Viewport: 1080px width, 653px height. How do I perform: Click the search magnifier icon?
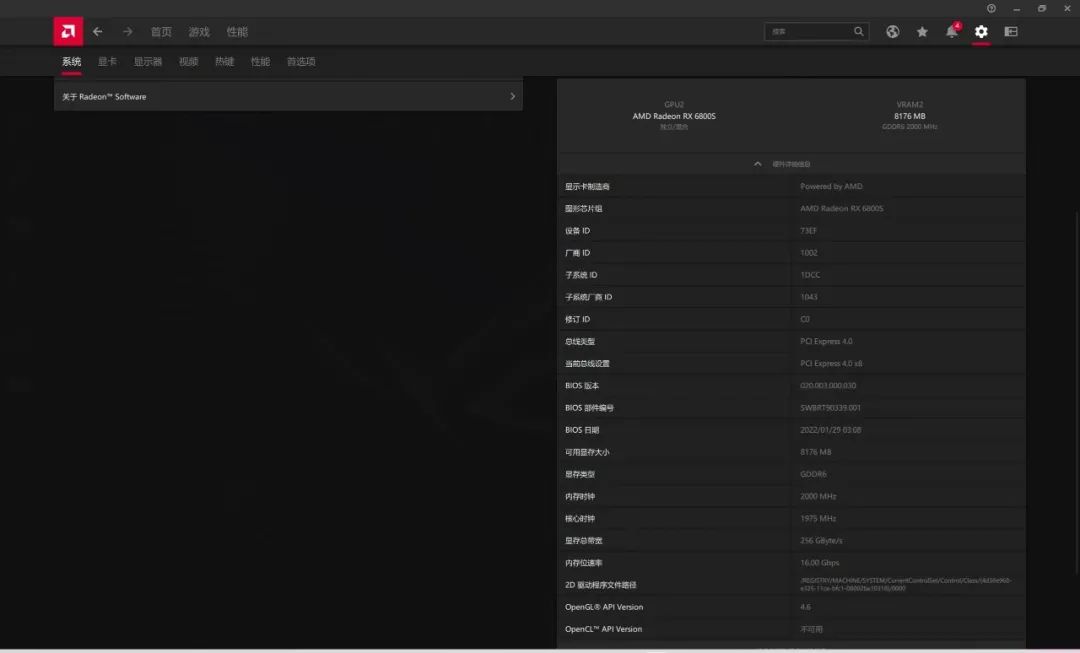point(858,32)
